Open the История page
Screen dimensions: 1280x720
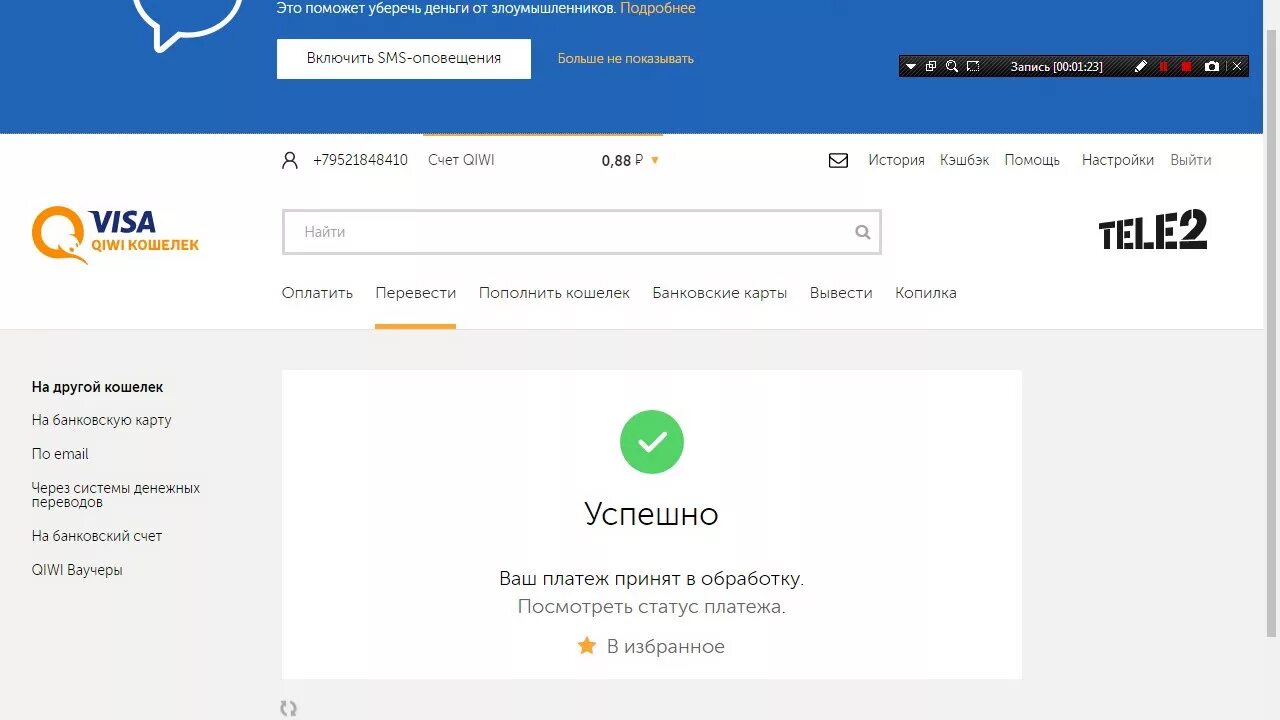tap(896, 160)
